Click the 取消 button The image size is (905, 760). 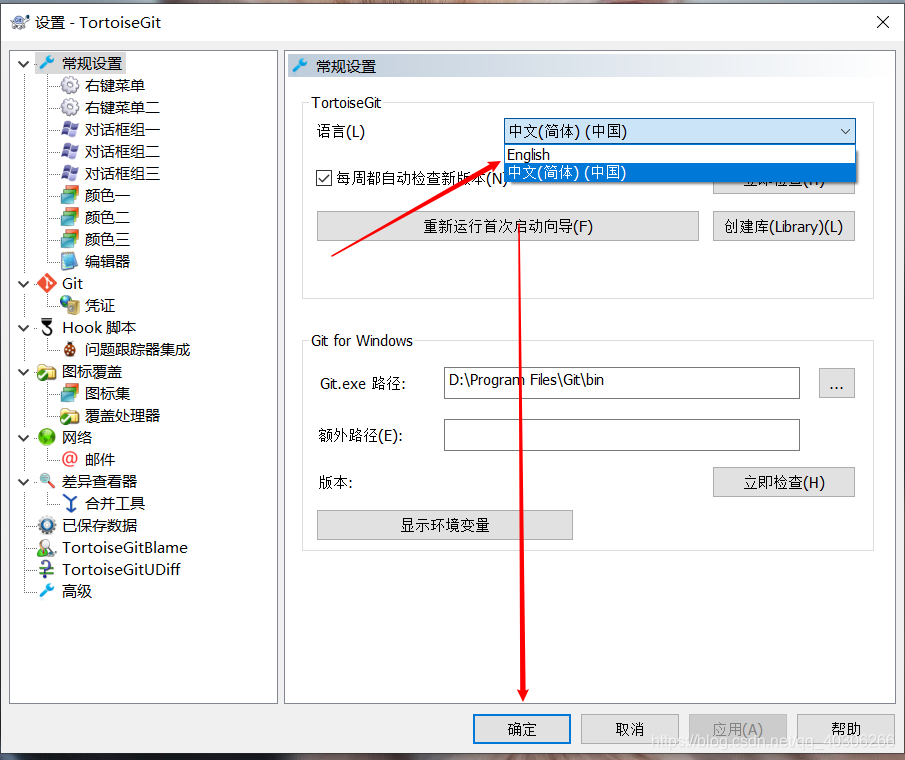click(x=630, y=729)
